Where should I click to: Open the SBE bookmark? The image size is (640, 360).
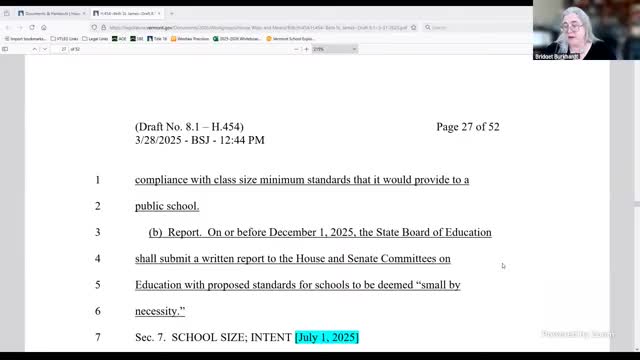pyautogui.click(x=137, y=39)
